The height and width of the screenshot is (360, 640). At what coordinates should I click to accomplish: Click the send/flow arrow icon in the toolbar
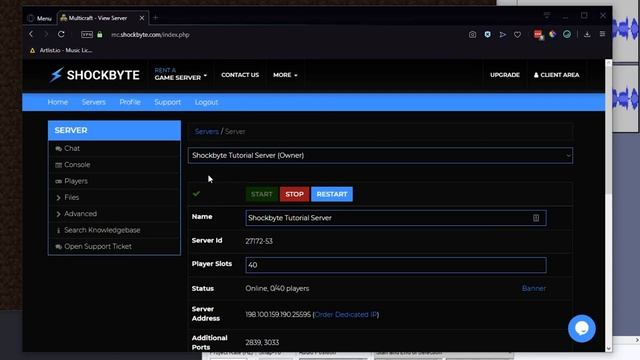click(502, 35)
